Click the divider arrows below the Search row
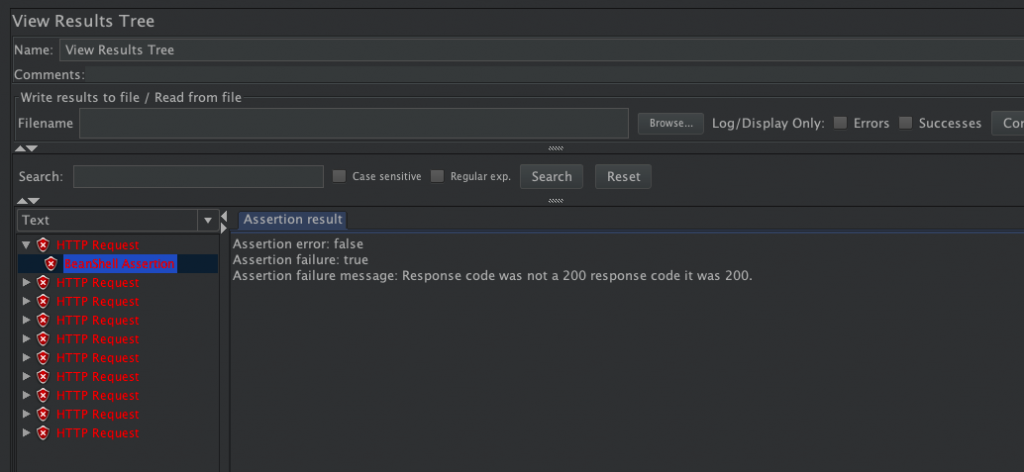 coord(27,201)
